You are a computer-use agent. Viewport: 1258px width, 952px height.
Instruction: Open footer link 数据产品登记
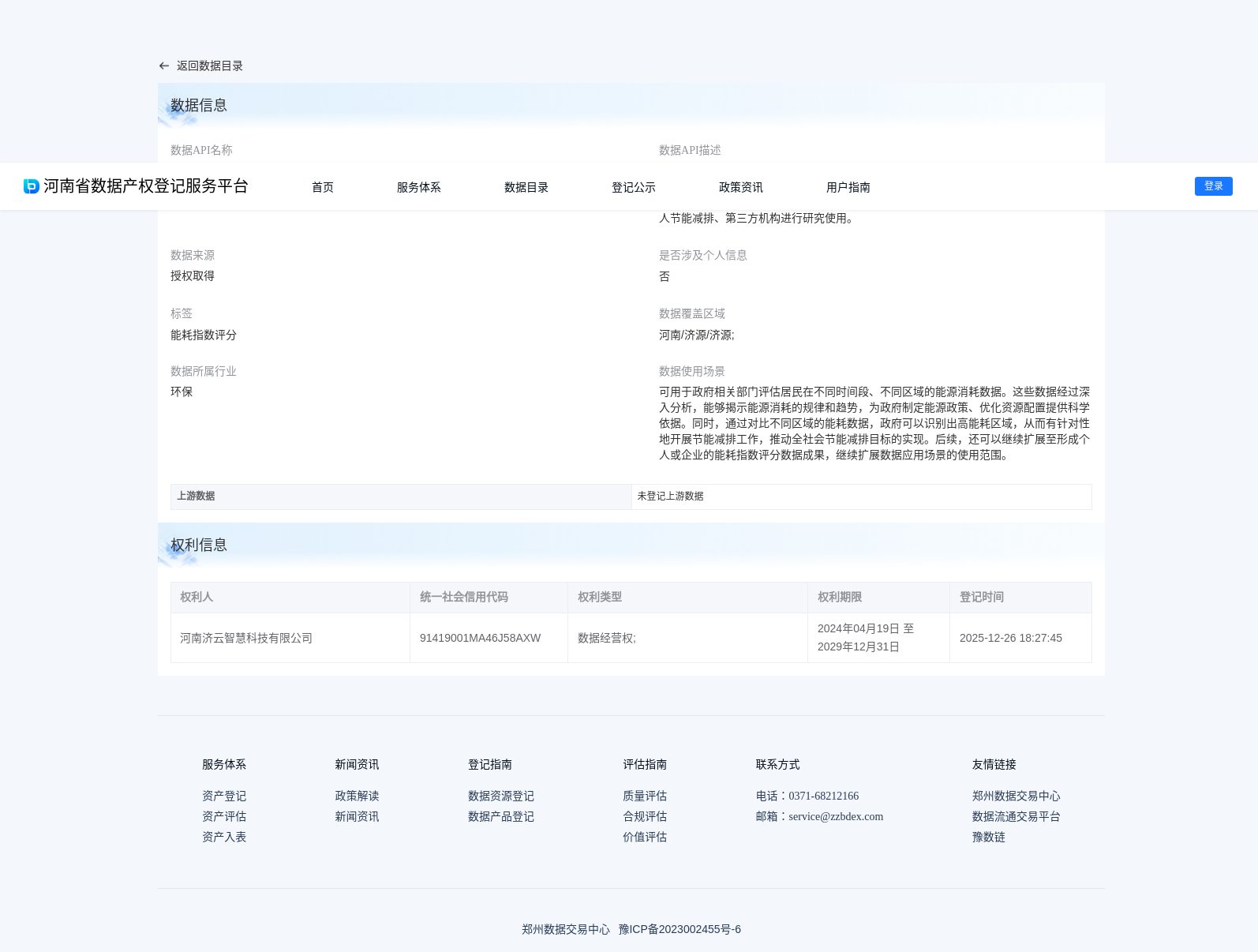[x=501, y=816]
